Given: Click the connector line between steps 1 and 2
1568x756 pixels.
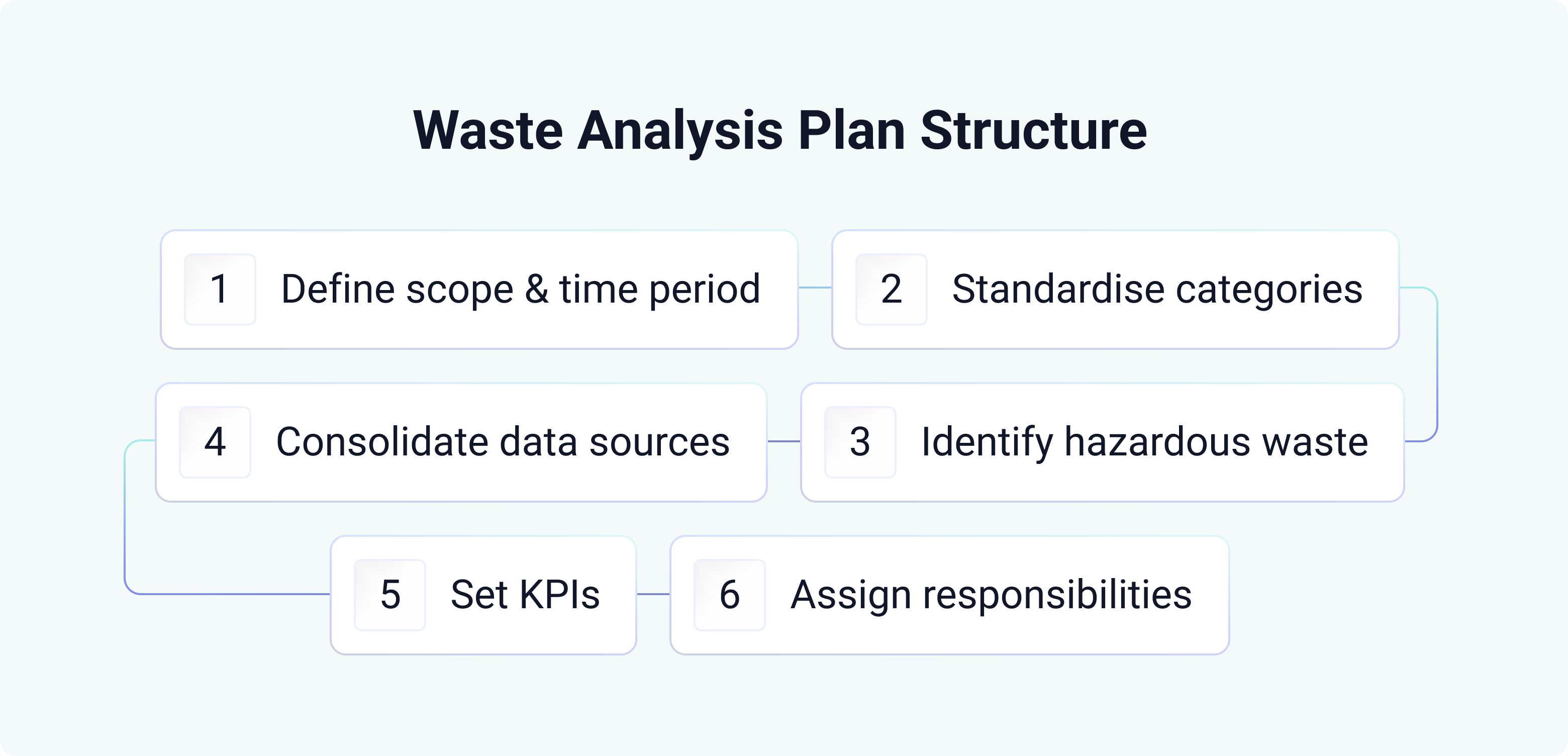Looking at the screenshot, I should (x=815, y=288).
